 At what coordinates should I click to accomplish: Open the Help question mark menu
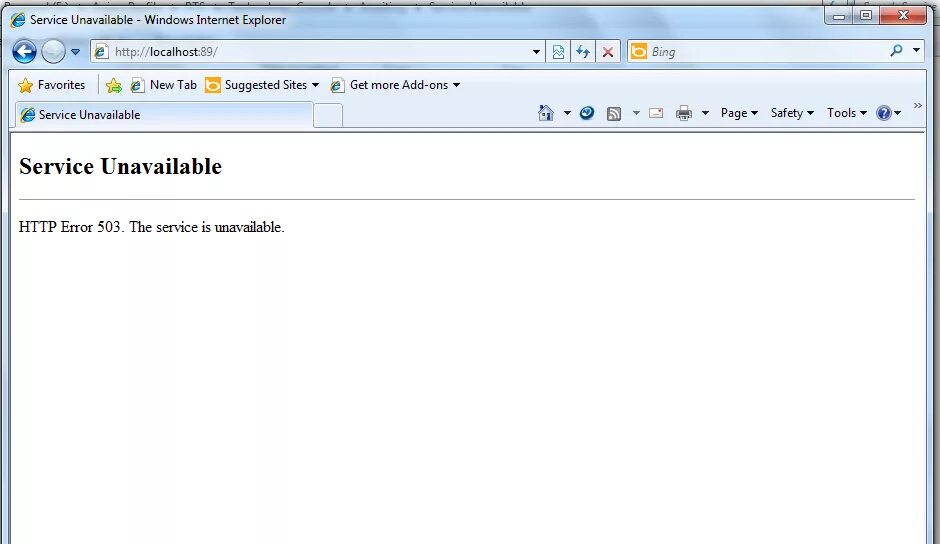click(x=888, y=113)
